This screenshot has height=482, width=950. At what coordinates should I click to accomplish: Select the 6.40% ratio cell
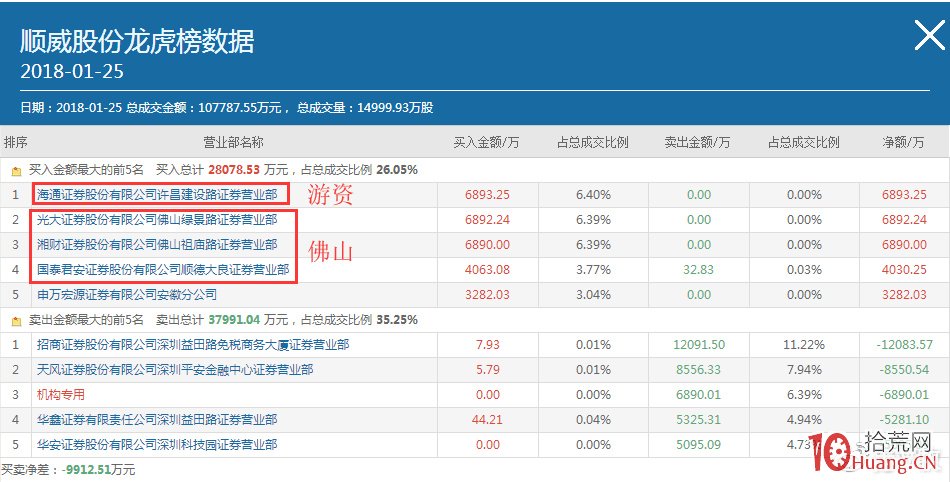(x=594, y=195)
